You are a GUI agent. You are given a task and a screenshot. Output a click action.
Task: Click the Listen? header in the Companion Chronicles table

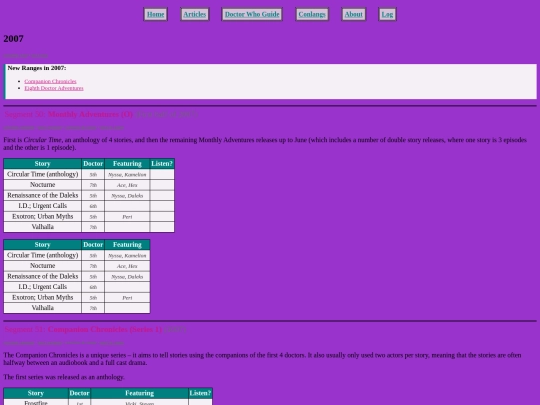tap(200, 393)
